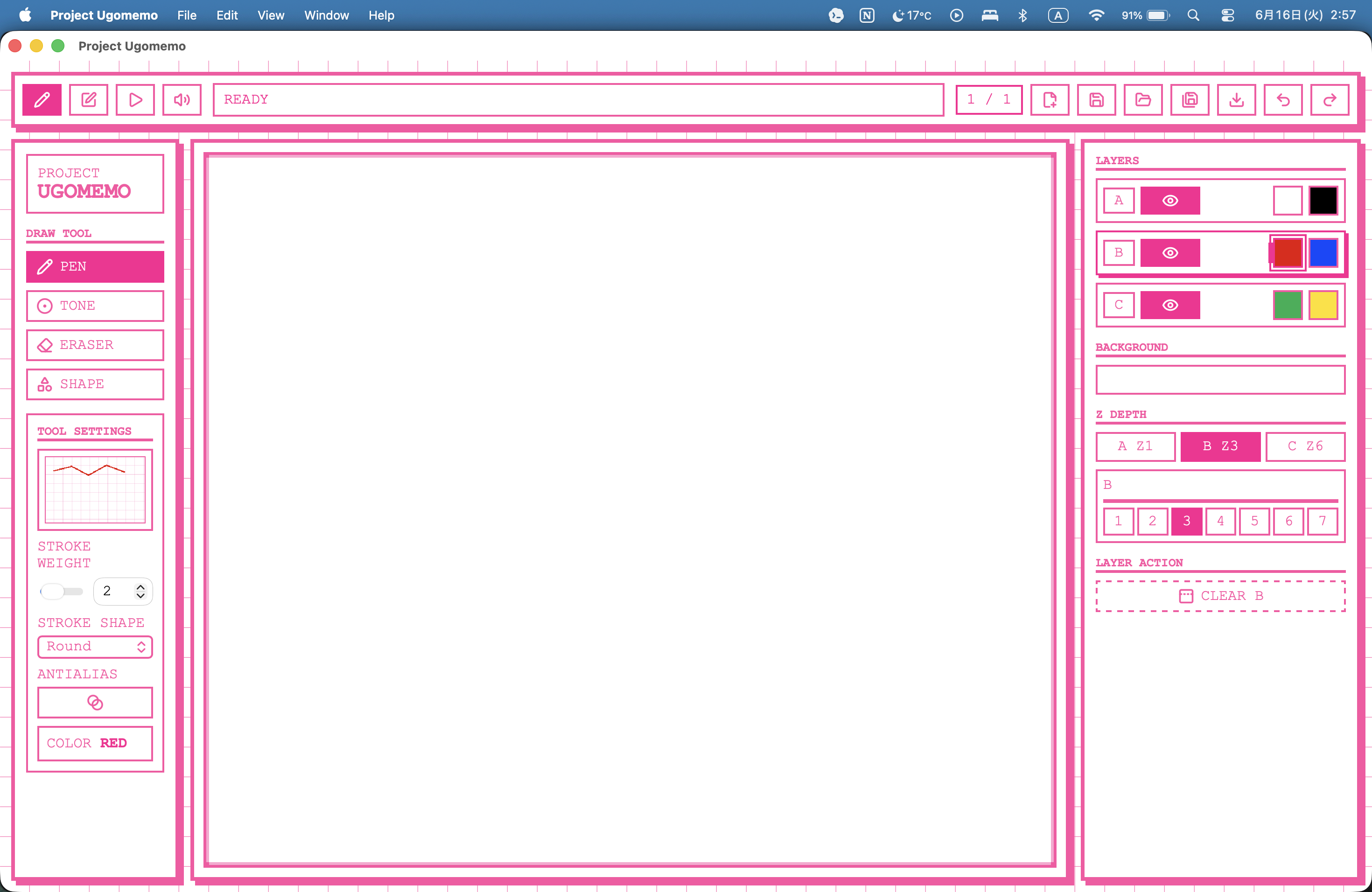
Task: Click the stroke preview thumbnail
Action: pos(95,490)
